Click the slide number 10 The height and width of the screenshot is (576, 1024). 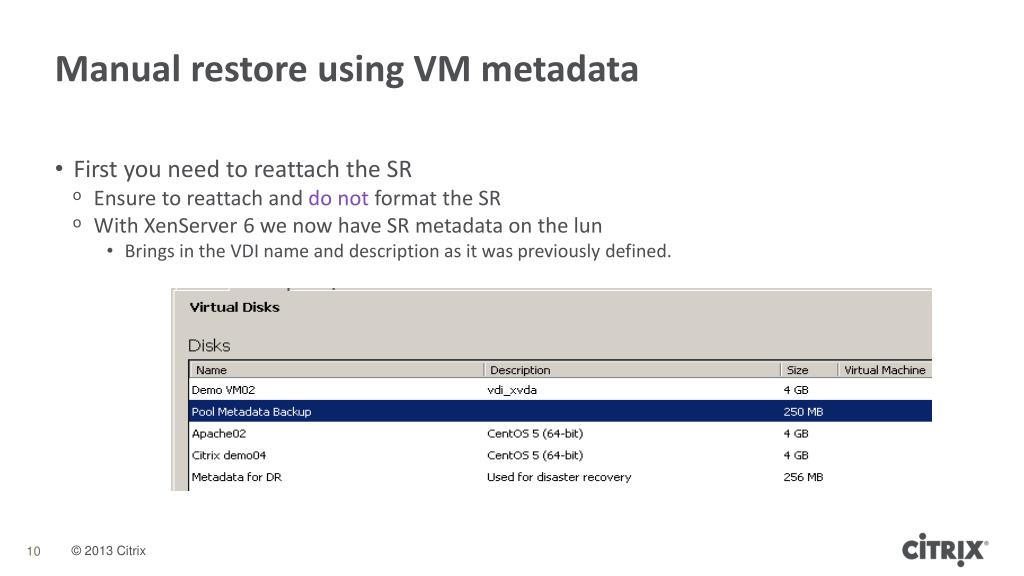(x=34, y=551)
